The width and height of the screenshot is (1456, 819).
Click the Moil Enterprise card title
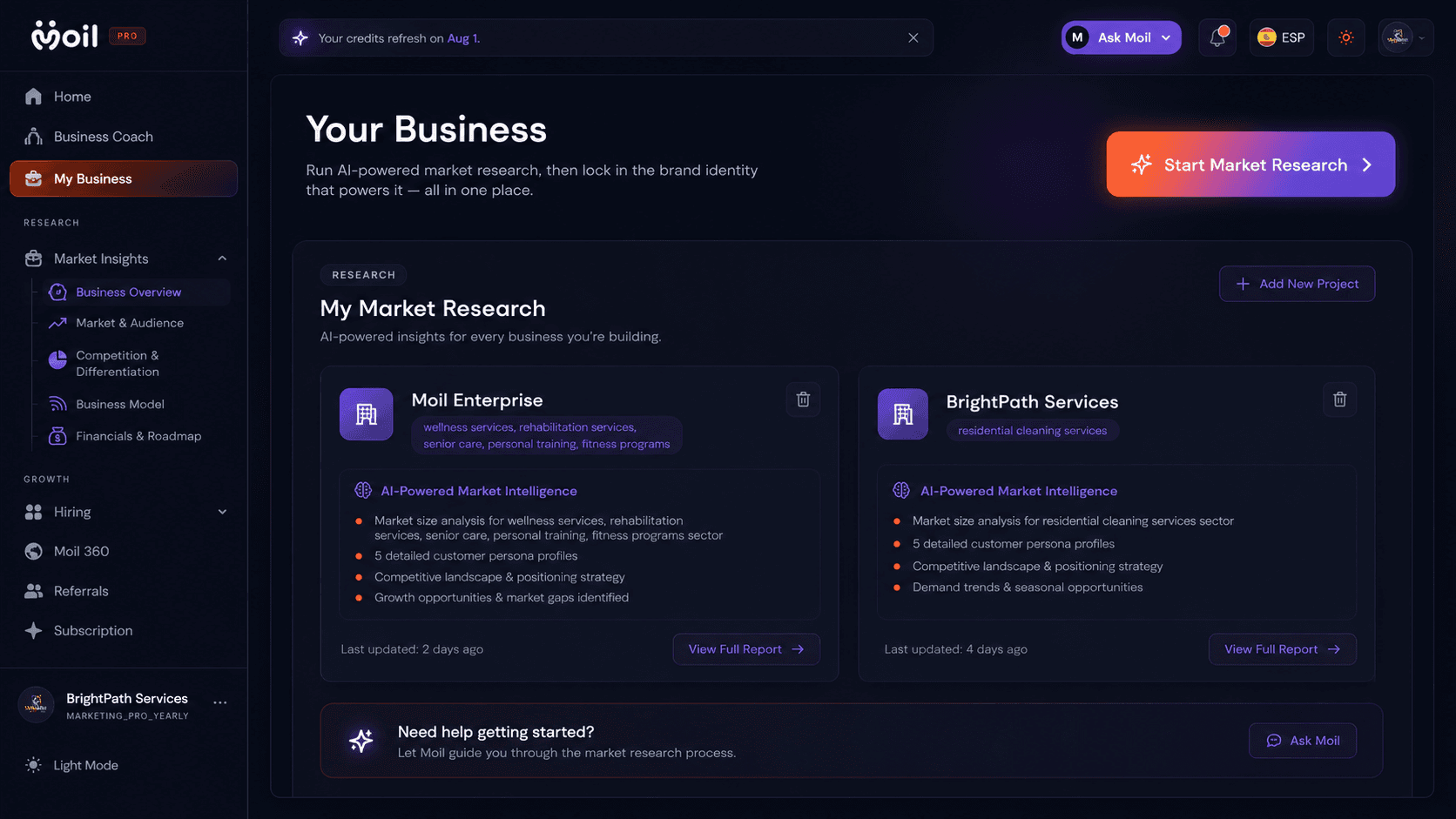point(477,400)
